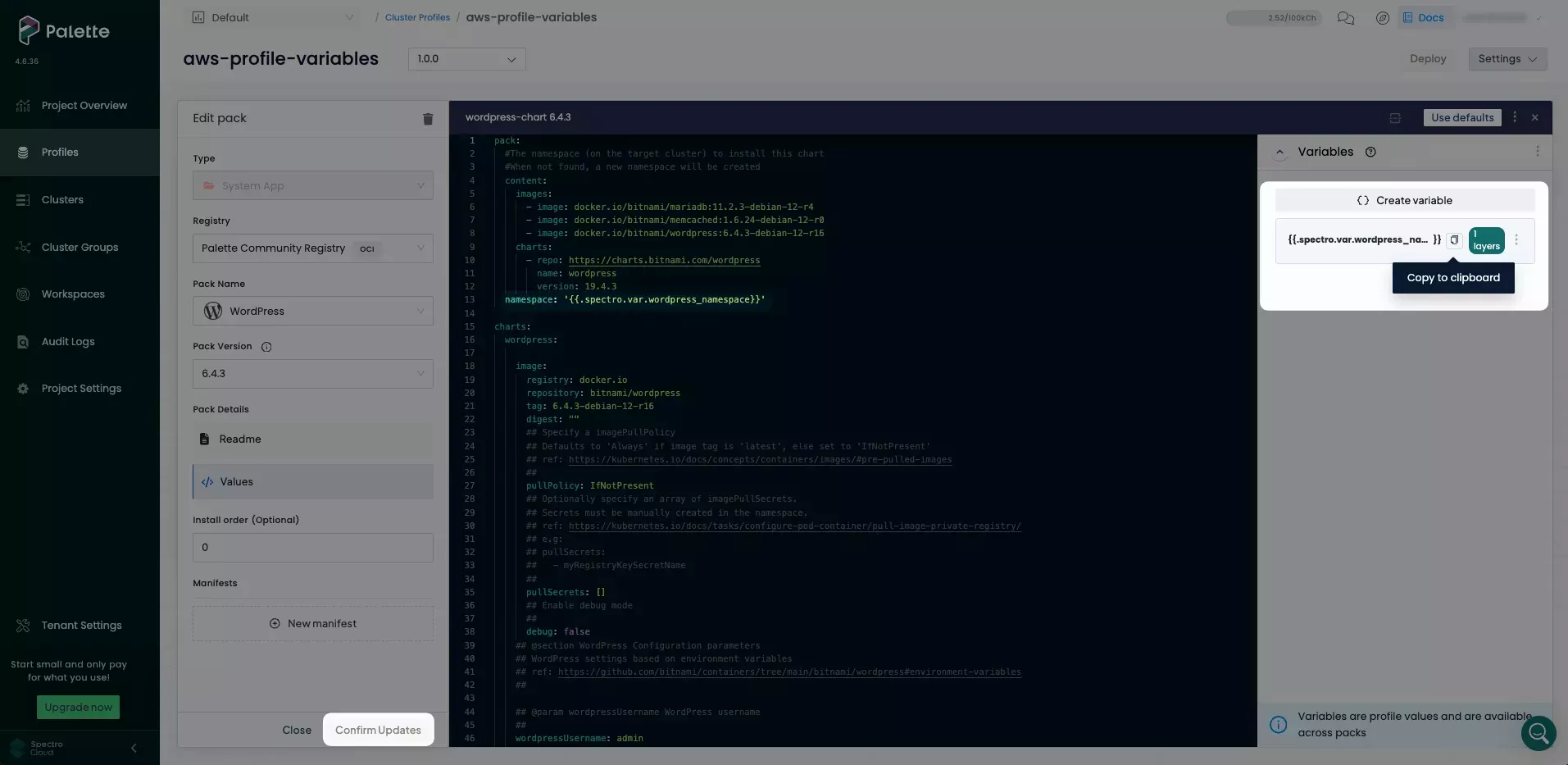Screen dimensions: 1568x765
Task: Open the Default project dropdown
Action: tap(274, 17)
